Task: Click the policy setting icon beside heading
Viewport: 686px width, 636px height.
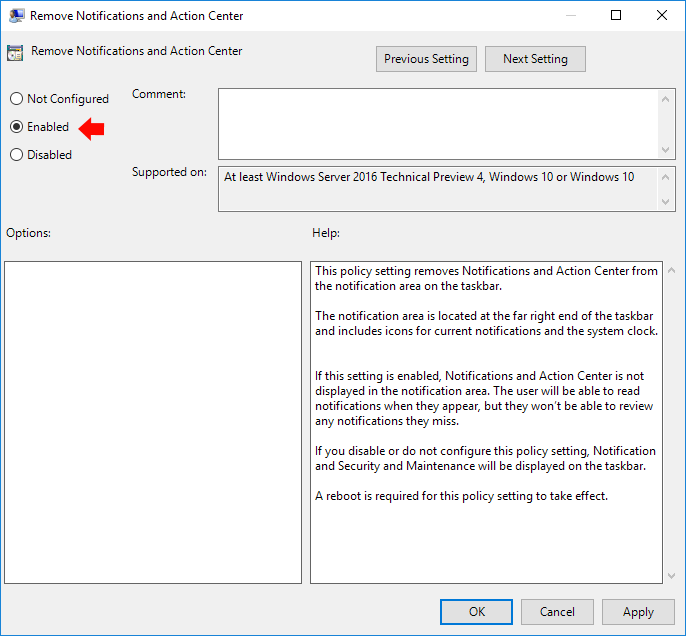Action: 15,53
